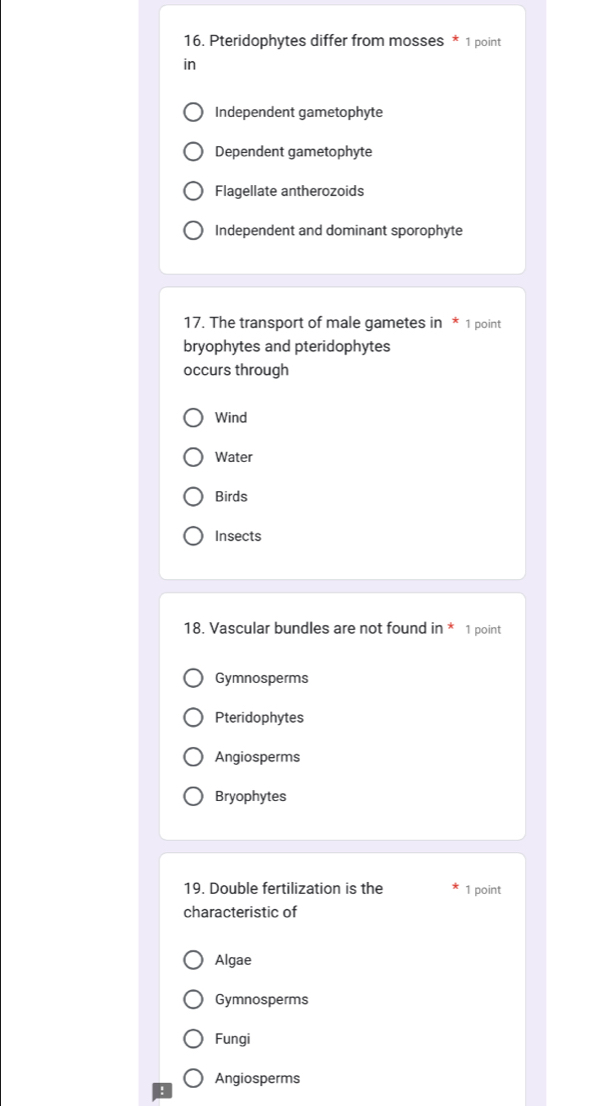This screenshot has width=606, height=1106.
Task: Pick 'Insects' for question 17
Action: (193, 536)
